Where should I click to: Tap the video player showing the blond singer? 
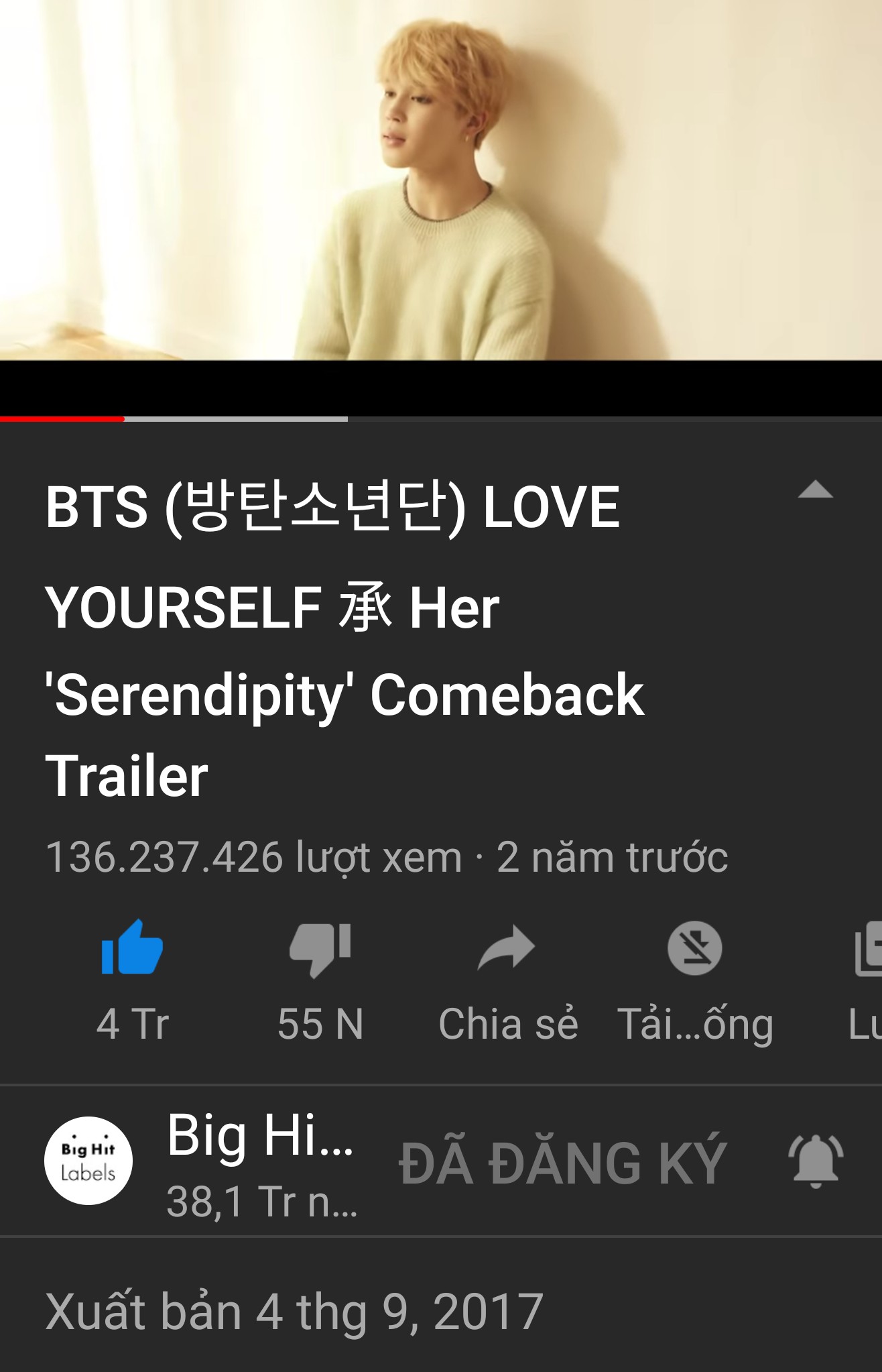tap(441, 180)
